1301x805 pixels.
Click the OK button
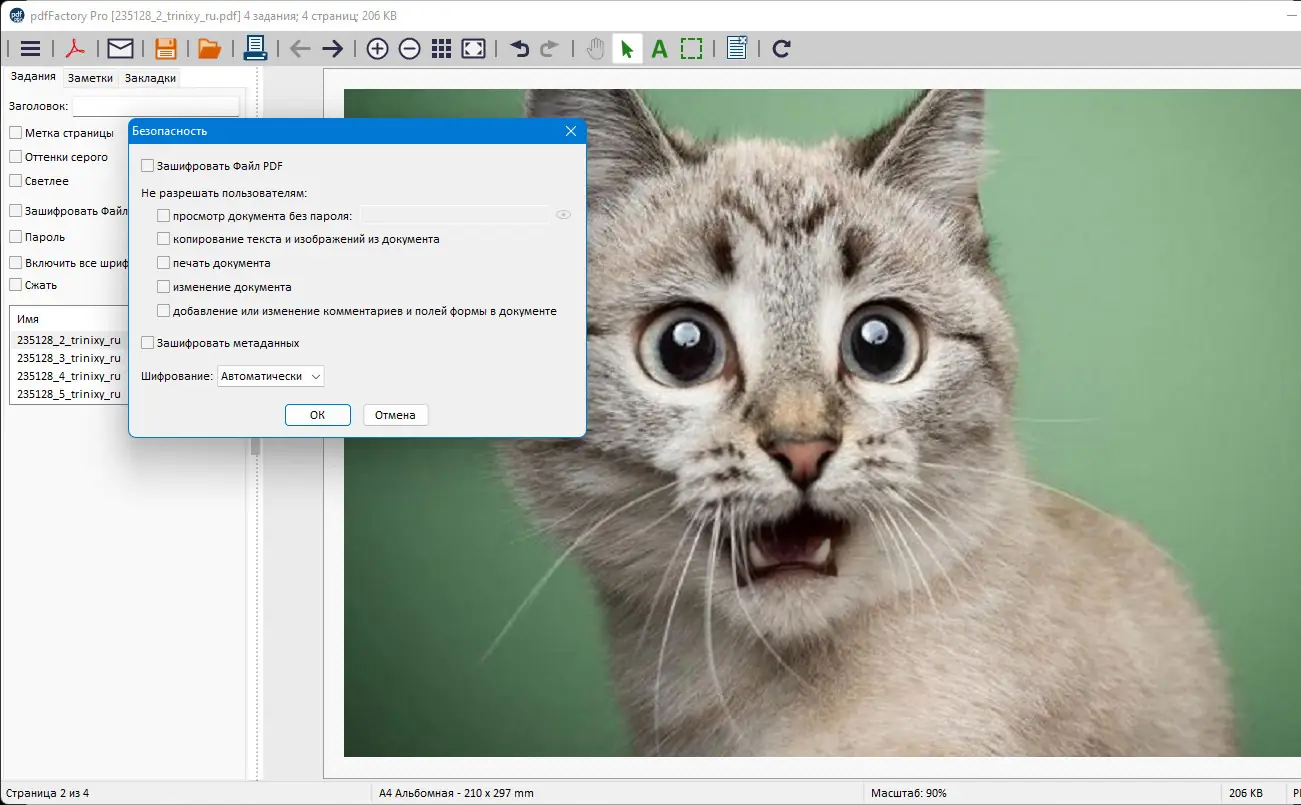point(317,415)
